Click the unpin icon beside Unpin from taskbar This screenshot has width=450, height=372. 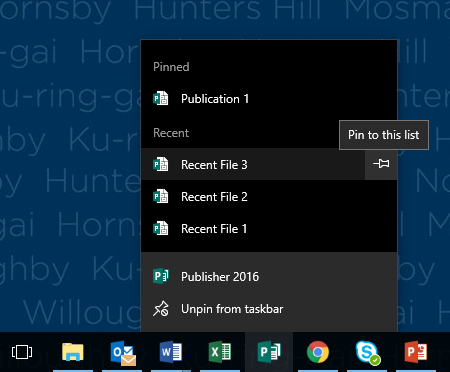click(x=161, y=309)
